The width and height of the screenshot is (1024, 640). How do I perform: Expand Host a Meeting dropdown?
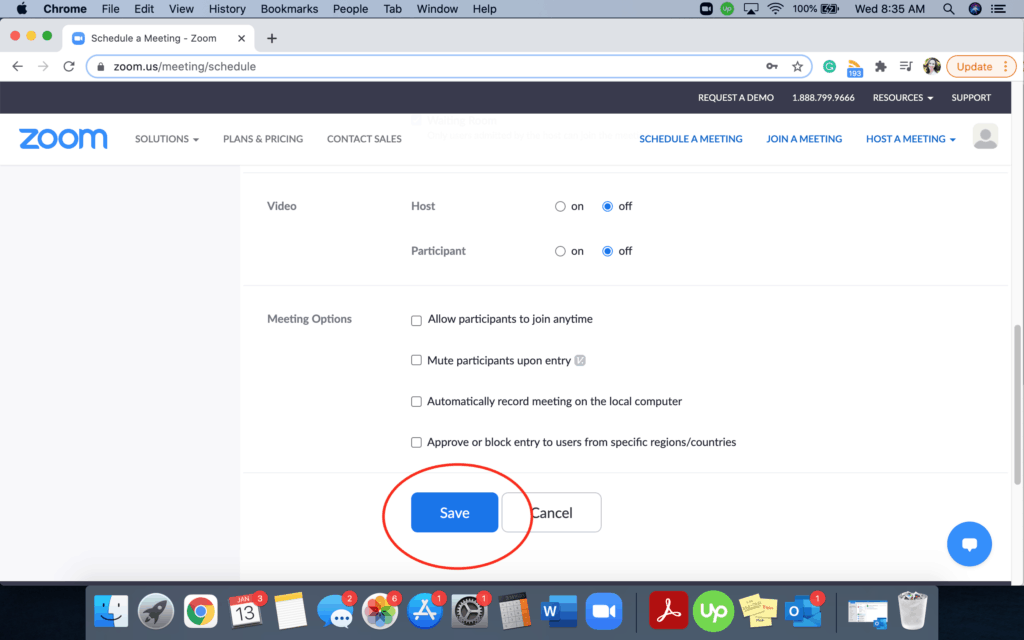[x=910, y=139]
